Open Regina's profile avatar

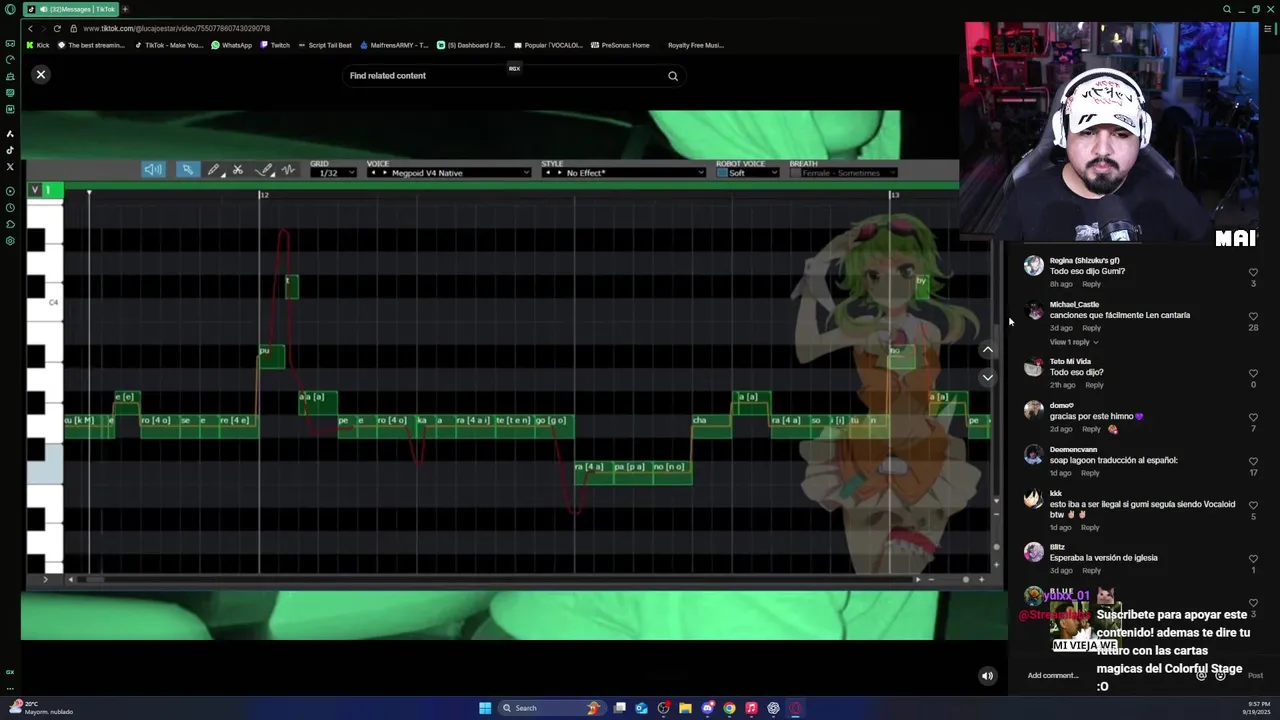(1033, 266)
